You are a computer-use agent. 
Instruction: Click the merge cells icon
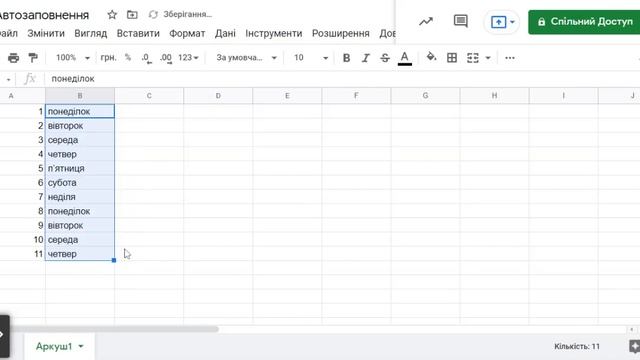(473, 58)
